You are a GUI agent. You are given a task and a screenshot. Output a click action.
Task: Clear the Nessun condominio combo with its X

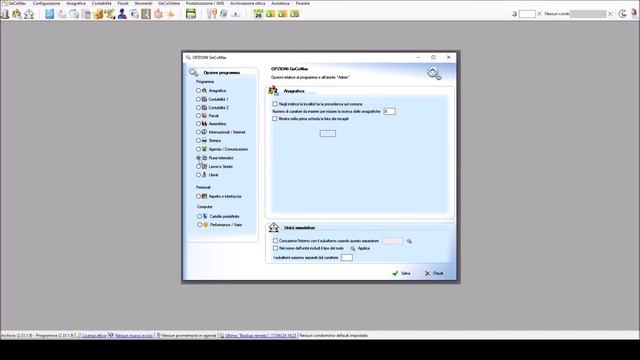pos(611,14)
